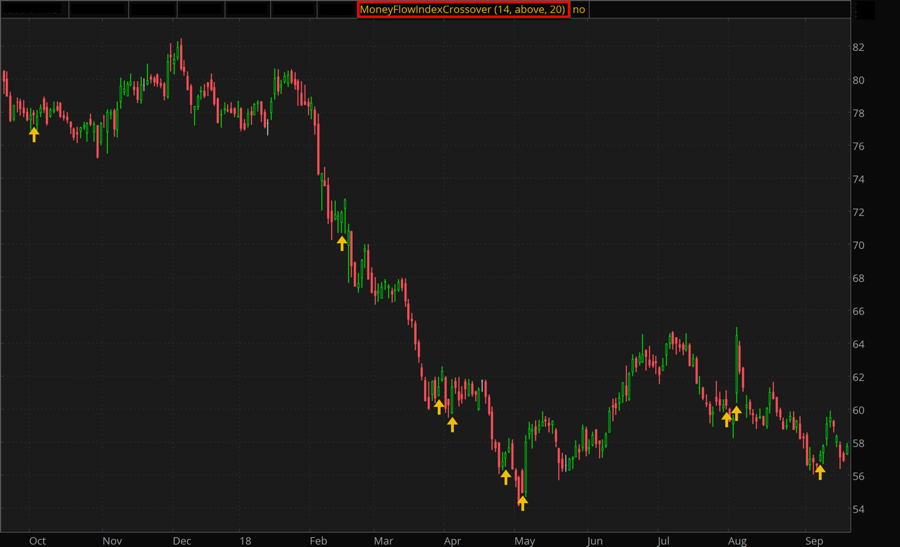The height and width of the screenshot is (547, 900).
Task: Click the yellow arrow just before April label
Action: 439,407
